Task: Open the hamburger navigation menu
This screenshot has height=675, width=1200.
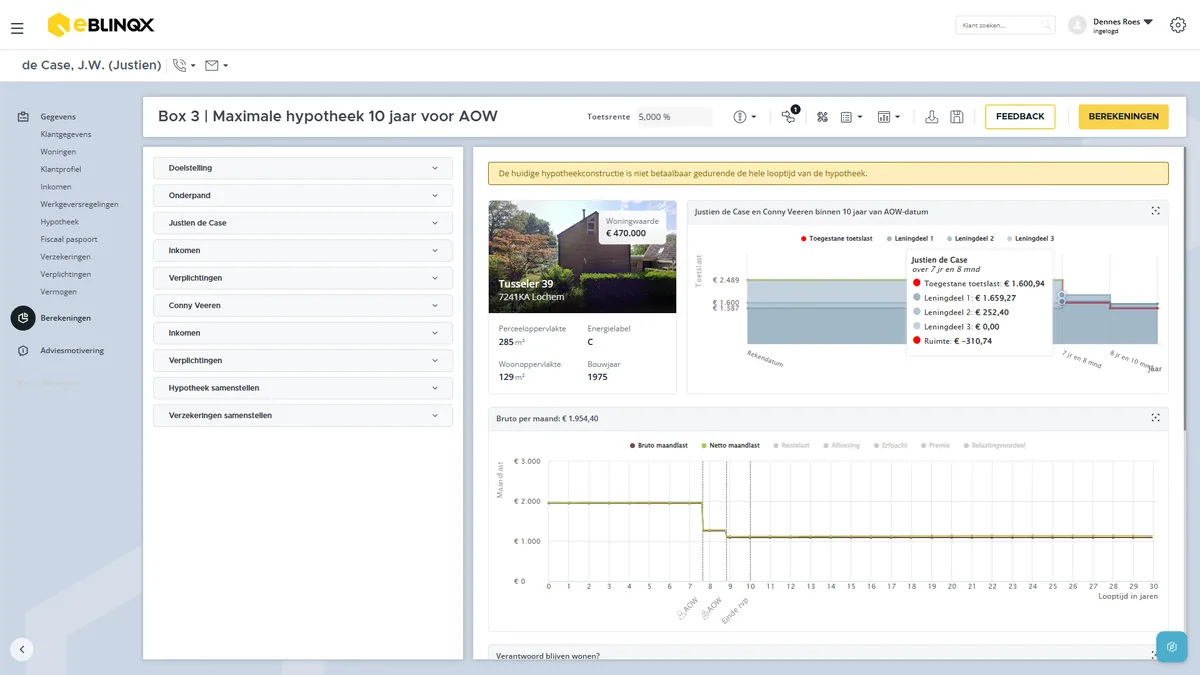Action: [x=17, y=28]
